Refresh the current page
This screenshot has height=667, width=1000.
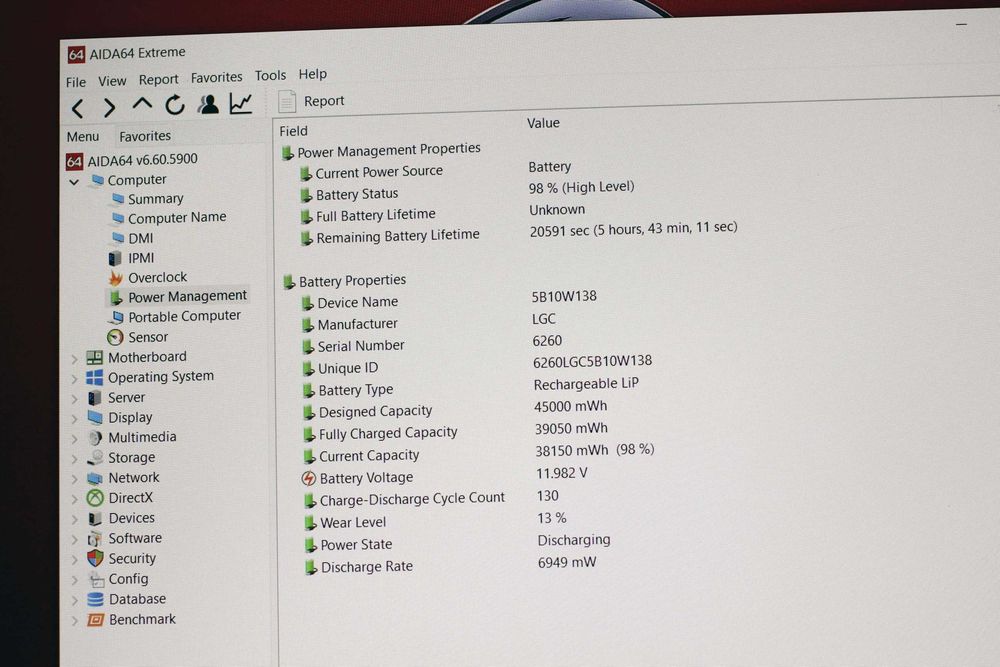point(175,105)
